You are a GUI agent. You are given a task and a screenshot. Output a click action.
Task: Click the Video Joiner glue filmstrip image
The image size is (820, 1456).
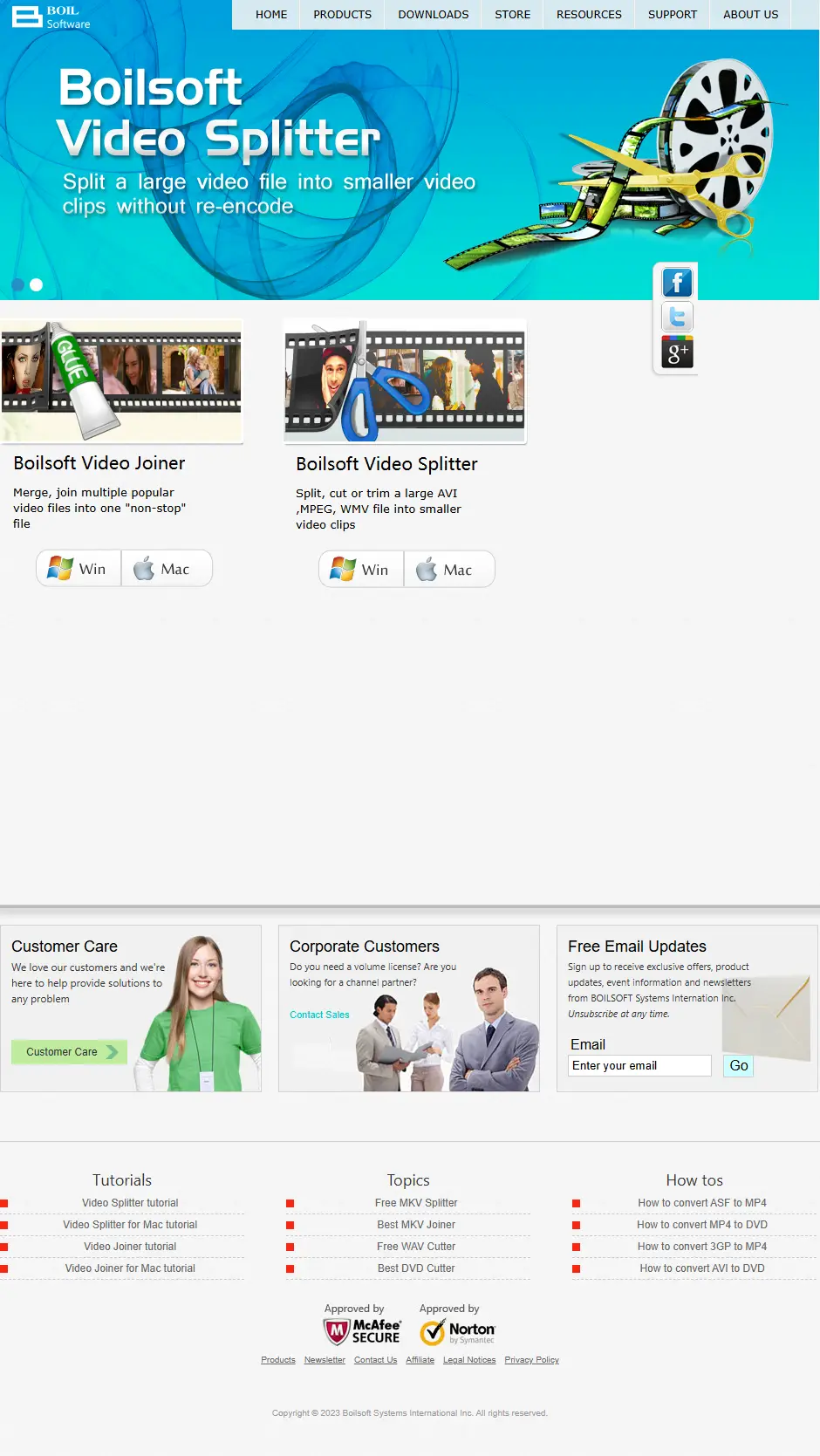[x=122, y=381]
